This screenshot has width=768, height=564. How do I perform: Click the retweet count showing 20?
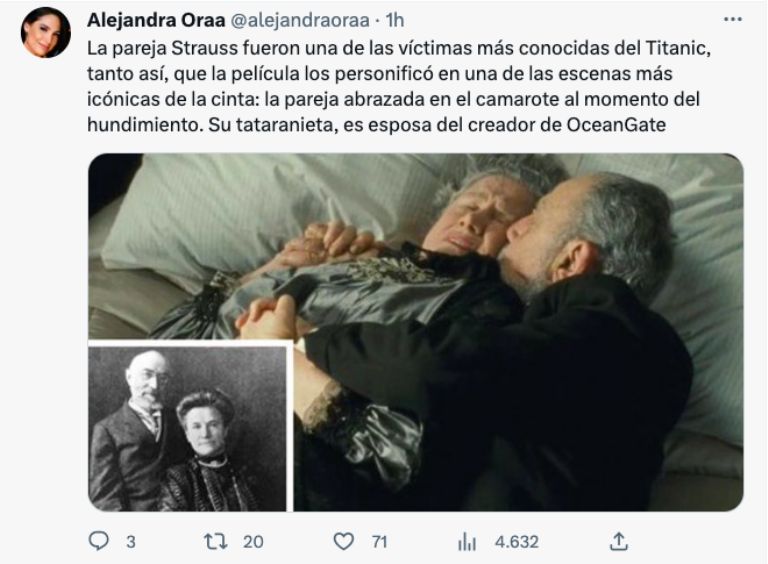253,542
